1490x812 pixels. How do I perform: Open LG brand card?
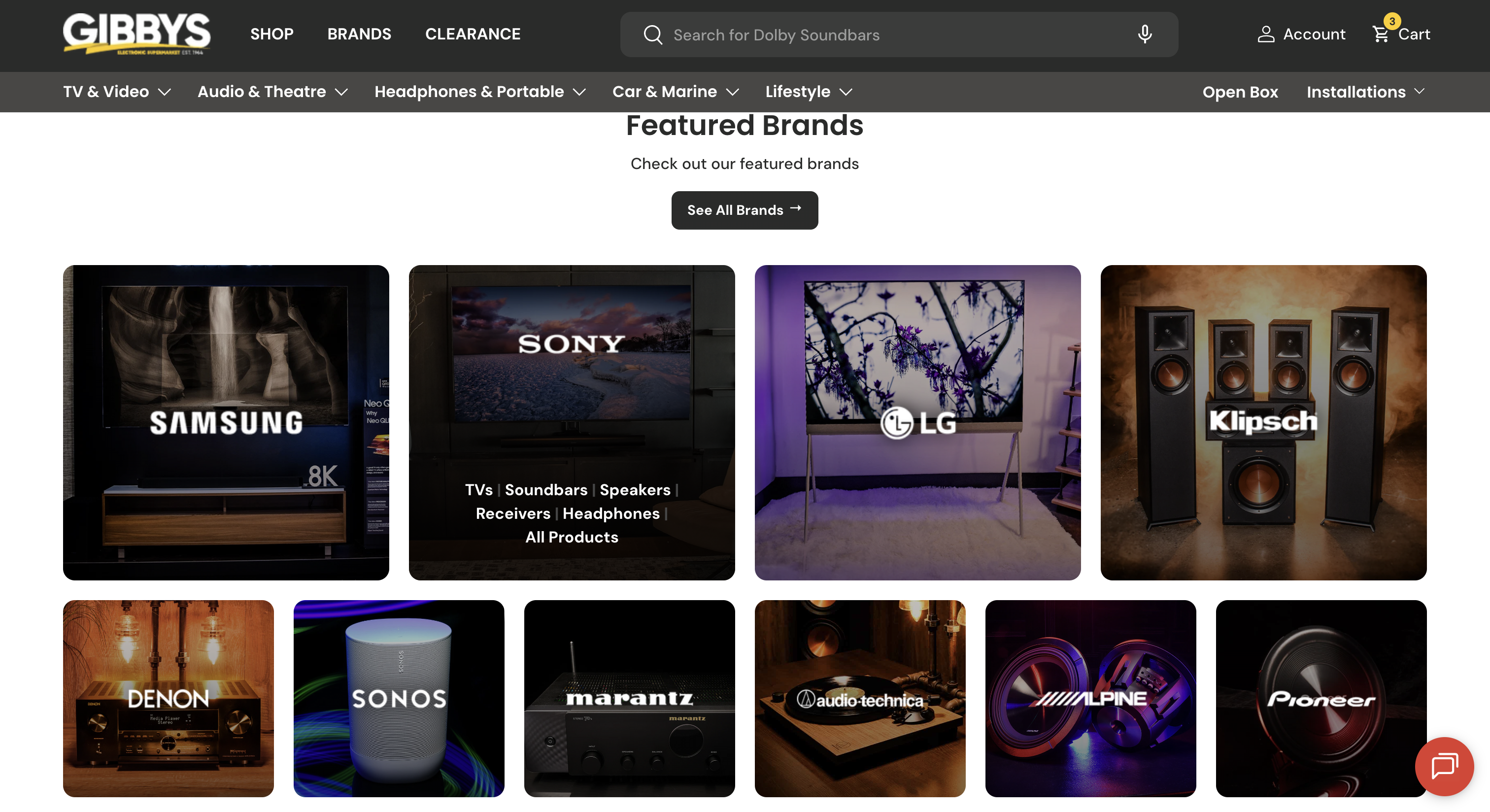coord(917,422)
